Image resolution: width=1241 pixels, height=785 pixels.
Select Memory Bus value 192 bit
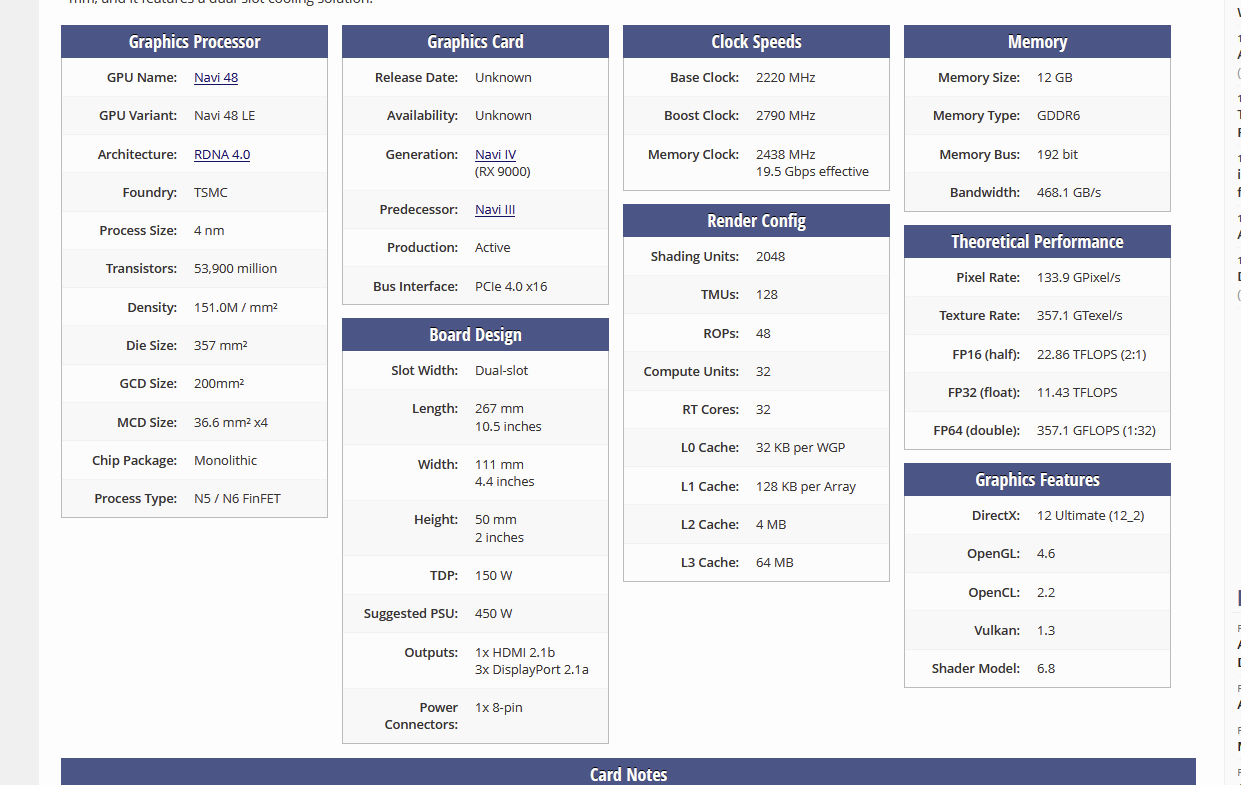point(1058,154)
